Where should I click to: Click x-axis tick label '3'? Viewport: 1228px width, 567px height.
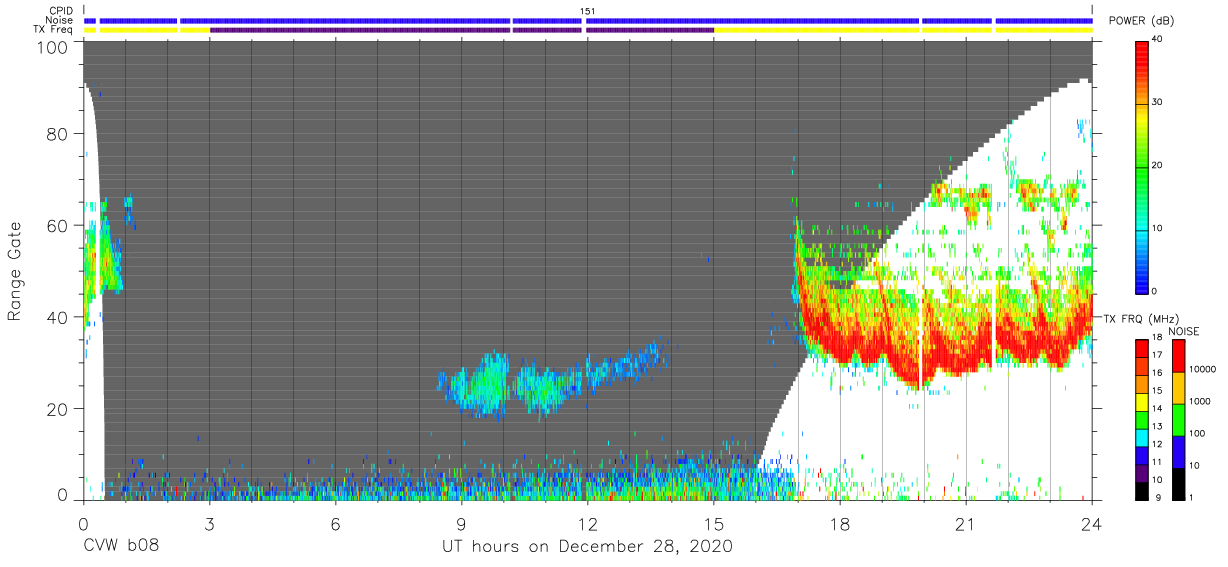(210, 524)
